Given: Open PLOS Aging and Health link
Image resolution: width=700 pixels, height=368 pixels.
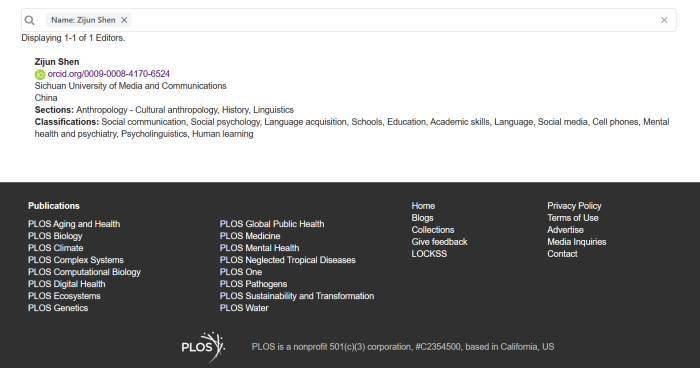Looking at the screenshot, I should (x=74, y=224).
